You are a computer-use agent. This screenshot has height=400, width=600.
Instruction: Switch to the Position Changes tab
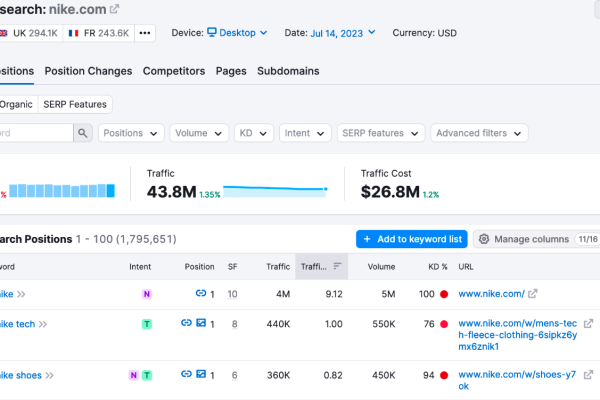tap(88, 71)
